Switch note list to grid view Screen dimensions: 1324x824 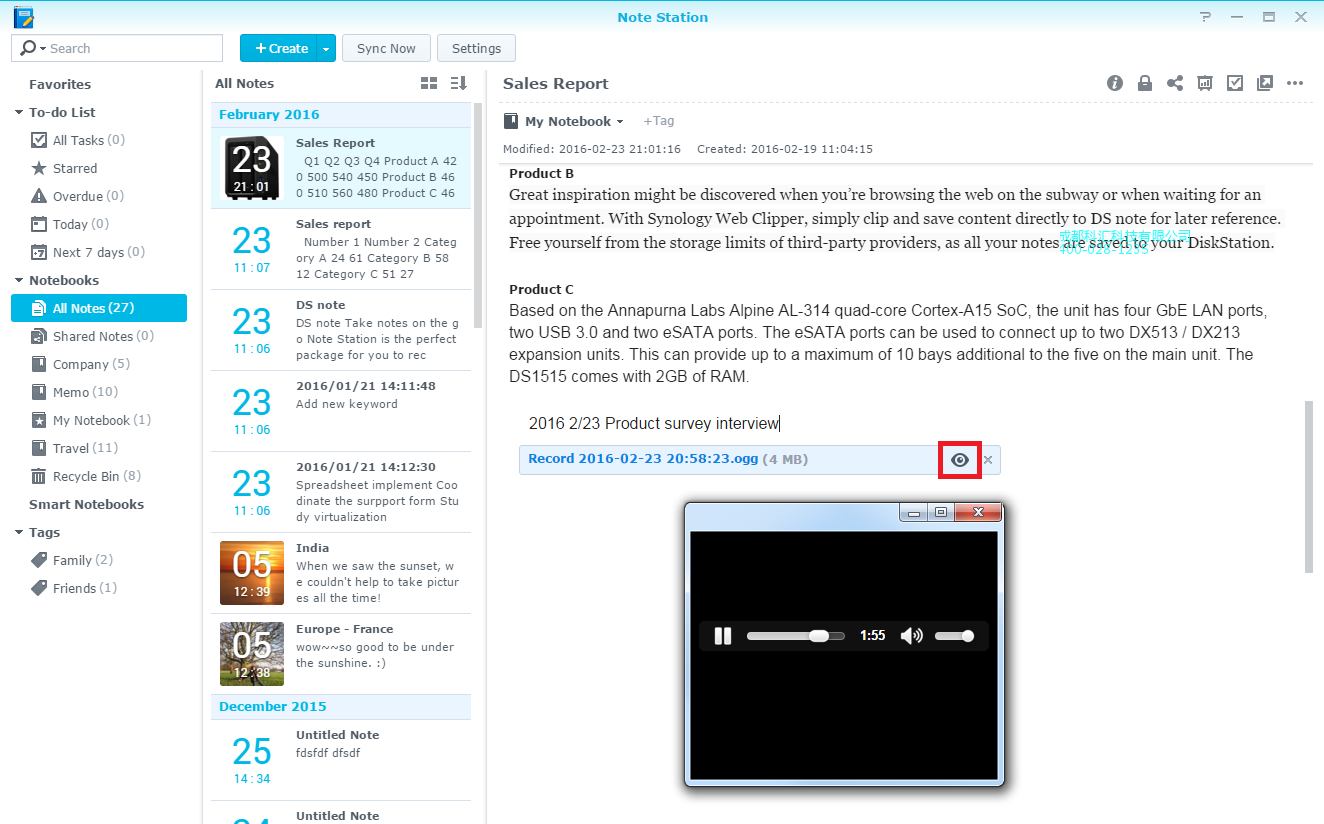(429, 84)
